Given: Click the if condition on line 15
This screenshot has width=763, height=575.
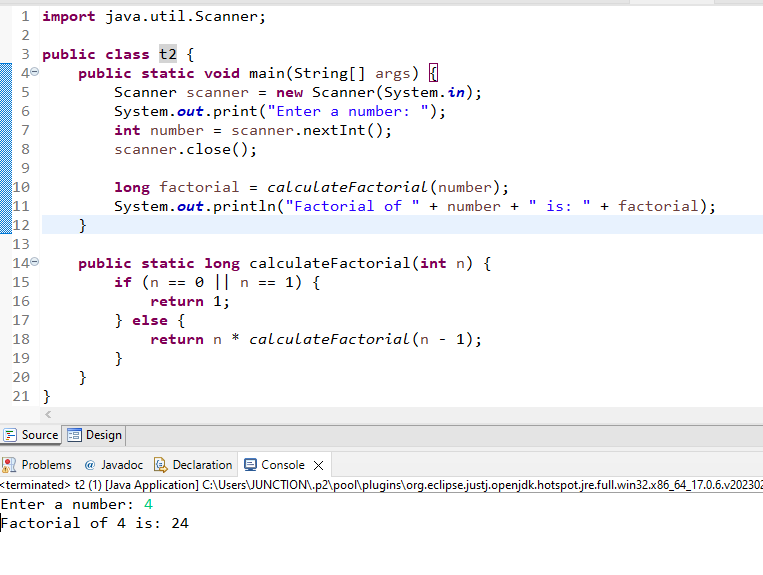Looking at the screenshot, I should pyautogui.click(x=221, y=282).
